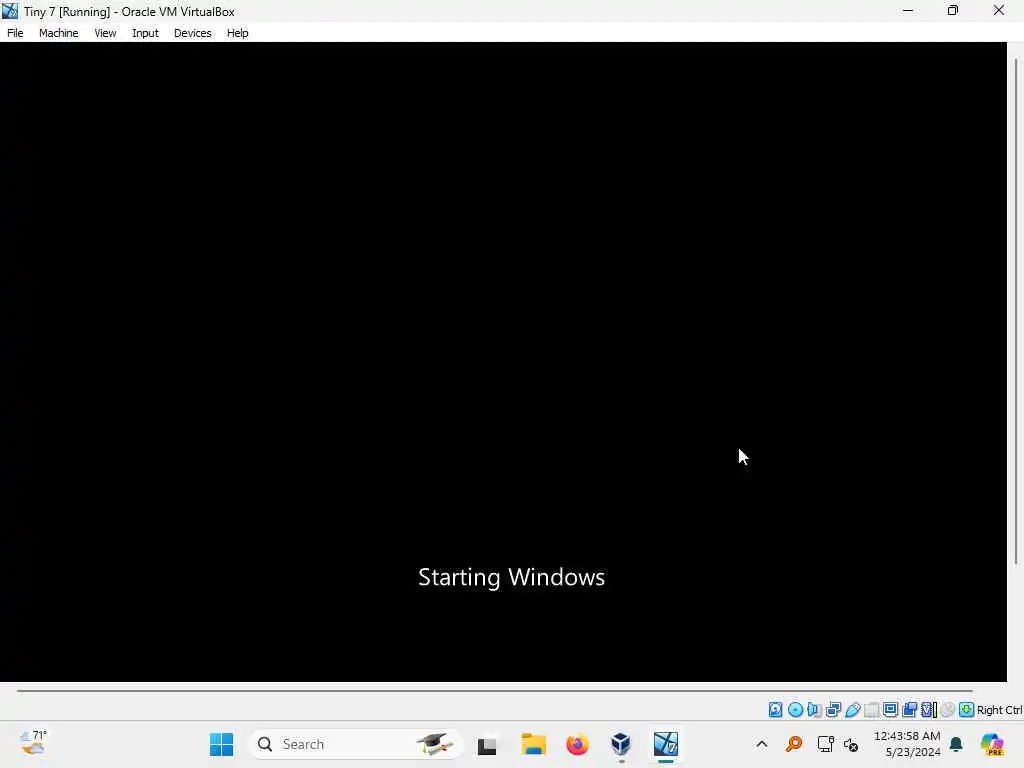Screen dimensions: 1024x768
Task: Launch Firefox from the taskbar
Action: [x=577, y=744]
